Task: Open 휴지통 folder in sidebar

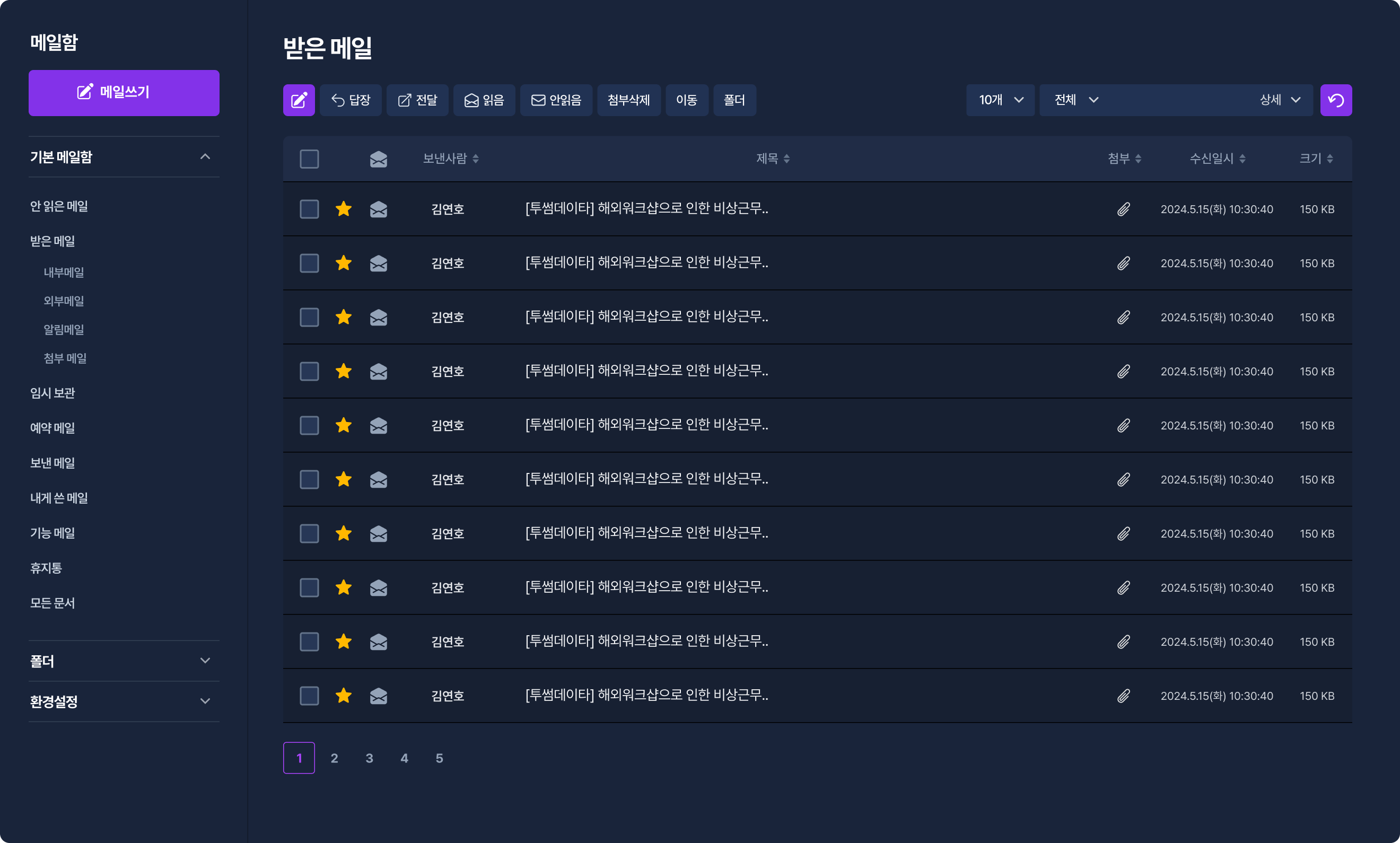Action: tap(46, 568)
